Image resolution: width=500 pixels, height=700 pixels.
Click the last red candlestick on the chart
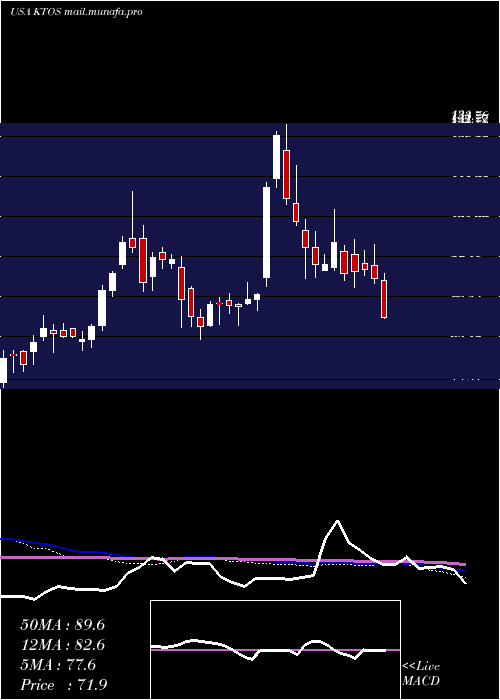coord(384,299)
